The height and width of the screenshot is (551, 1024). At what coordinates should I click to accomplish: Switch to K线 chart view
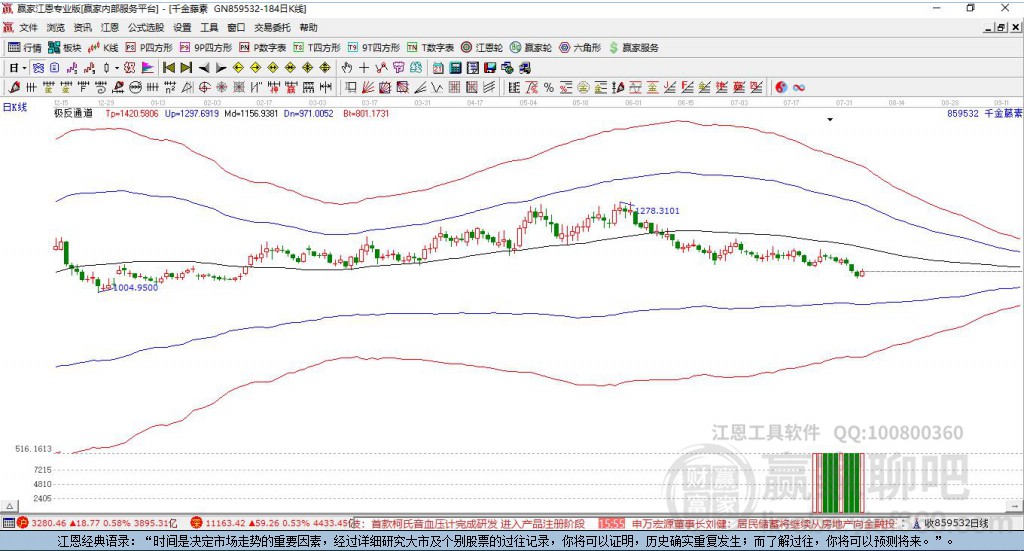(x=103, y=48)
